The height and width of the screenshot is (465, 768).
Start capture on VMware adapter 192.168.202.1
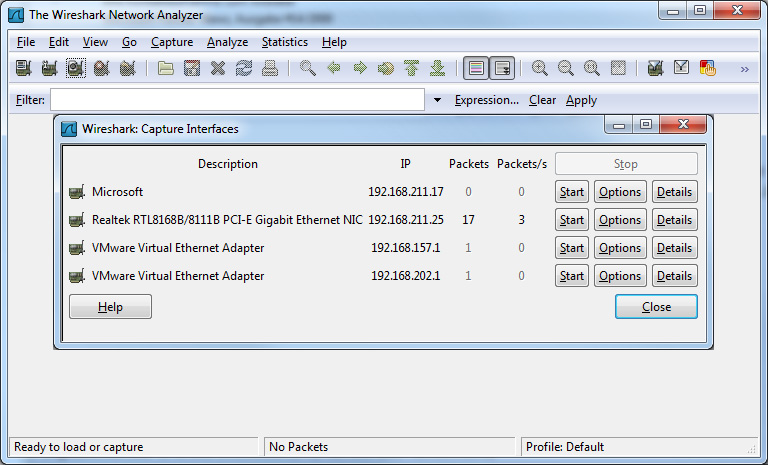tap(572, 275)
